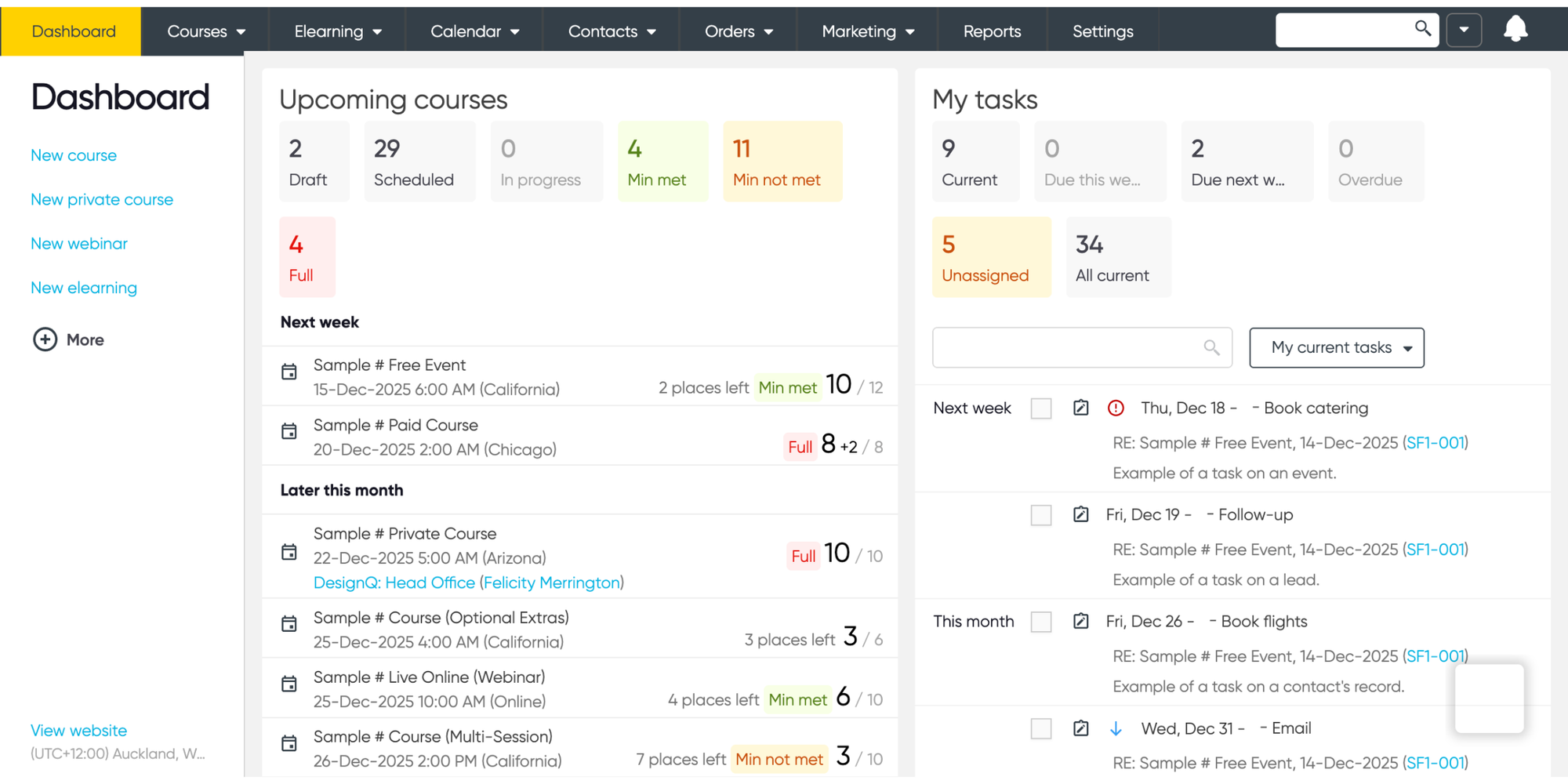
Task: Click the SF1-001 link on Book catering
Action: coord(1435,442)
